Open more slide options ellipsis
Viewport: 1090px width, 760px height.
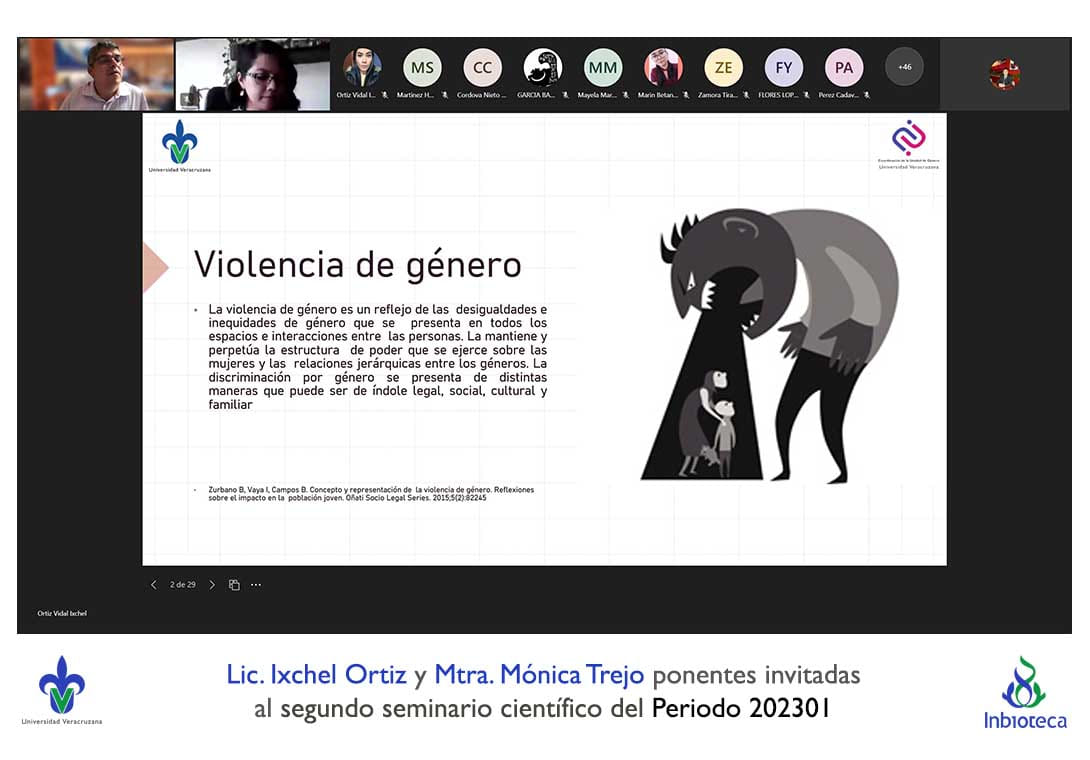tap(256, 585)
